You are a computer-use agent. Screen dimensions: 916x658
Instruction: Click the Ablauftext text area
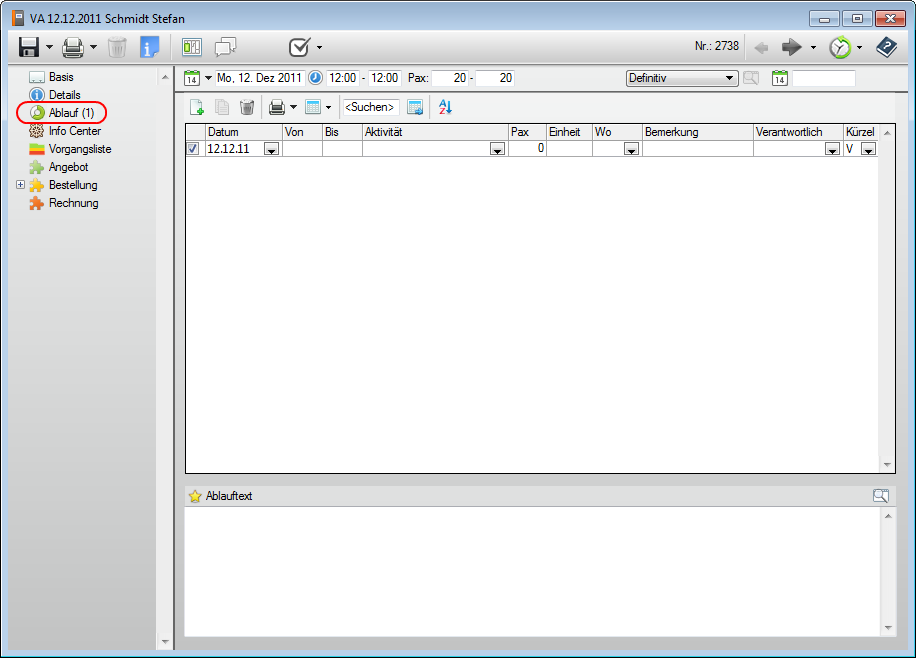530,570
